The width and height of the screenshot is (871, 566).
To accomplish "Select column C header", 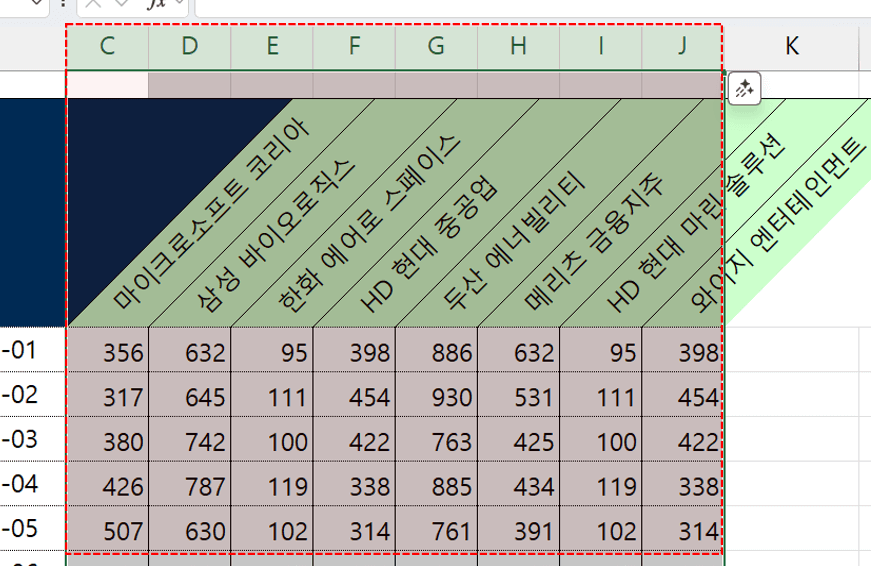I will tap(107, 47).
